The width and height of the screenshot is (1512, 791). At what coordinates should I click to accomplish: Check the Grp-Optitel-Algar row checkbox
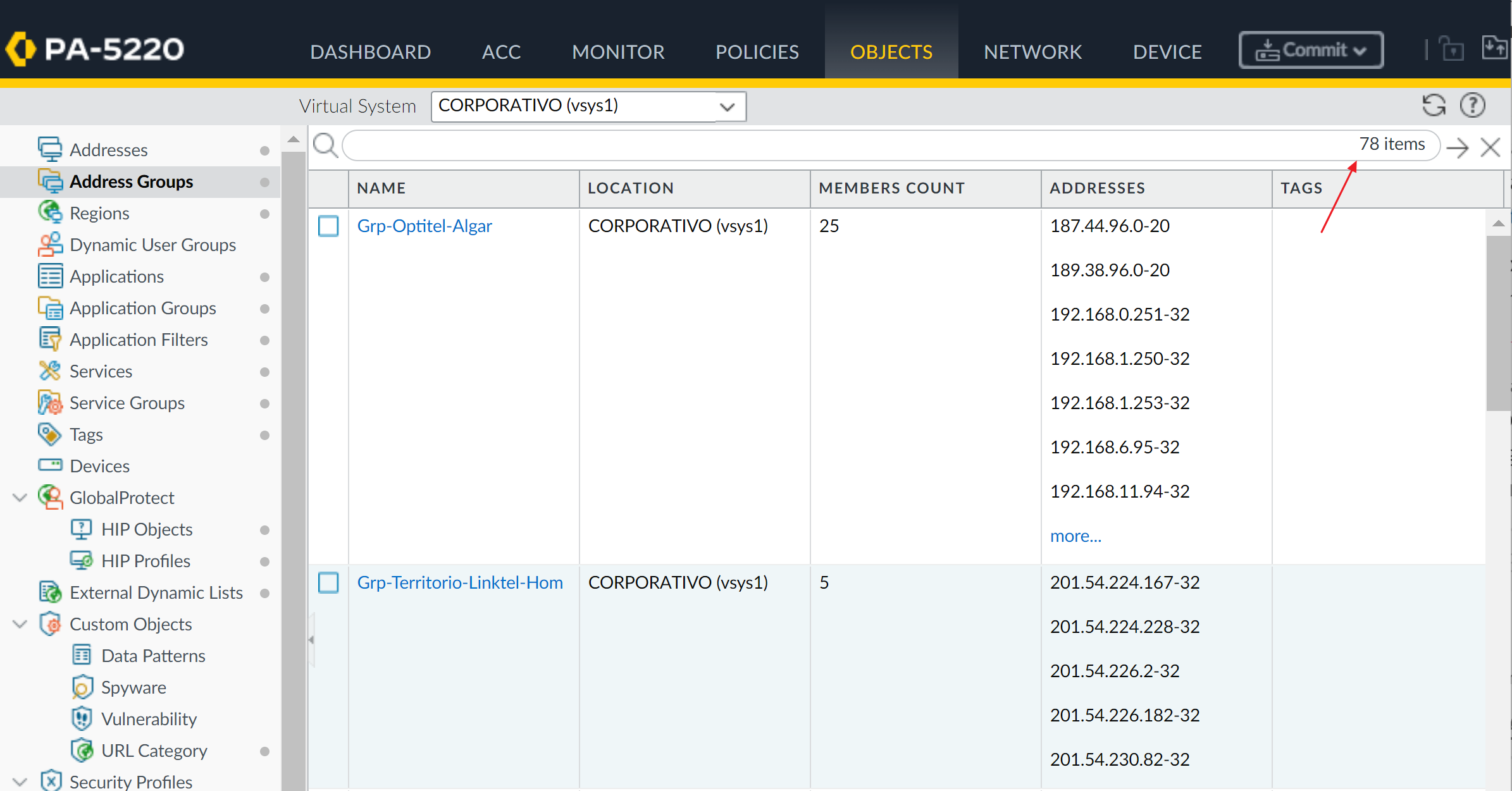(328, 226)
